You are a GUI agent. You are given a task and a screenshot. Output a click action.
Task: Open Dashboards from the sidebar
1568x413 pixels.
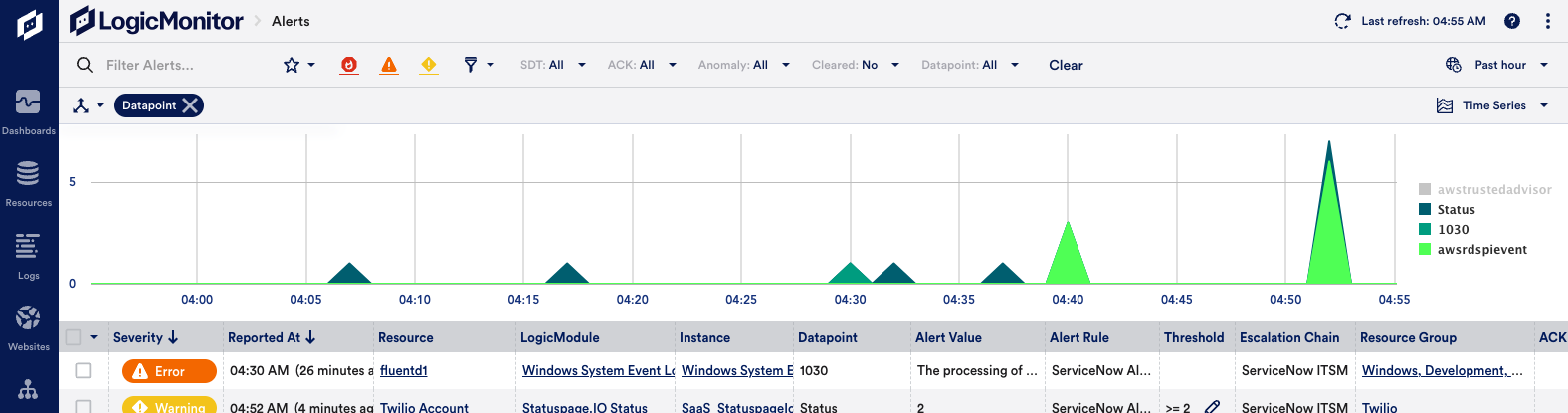tap(28, 110)
